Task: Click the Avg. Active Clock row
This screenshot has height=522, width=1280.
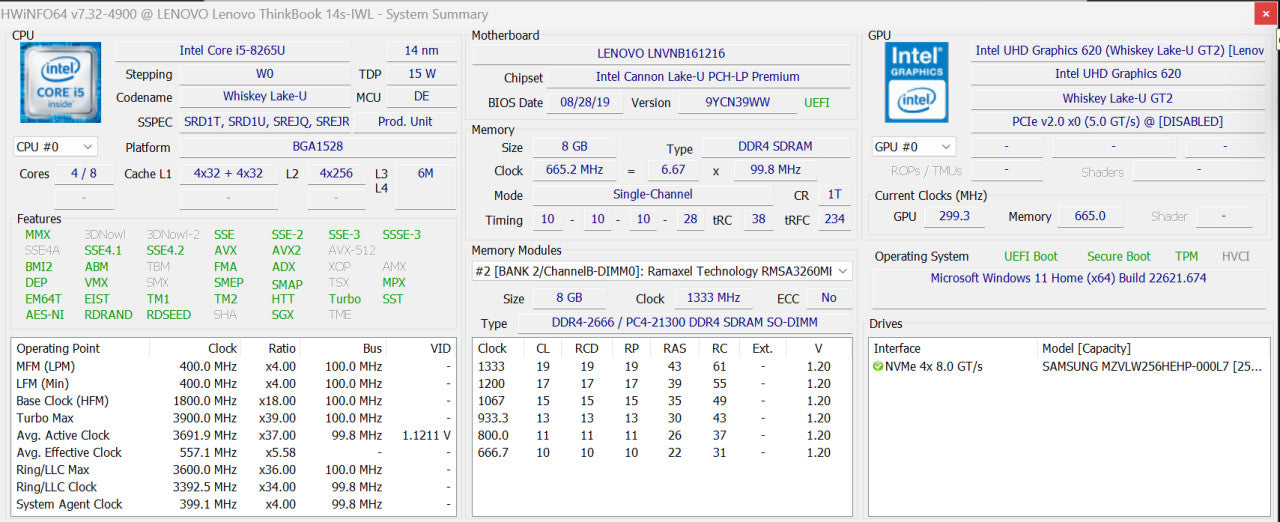Action: (236, 435)
